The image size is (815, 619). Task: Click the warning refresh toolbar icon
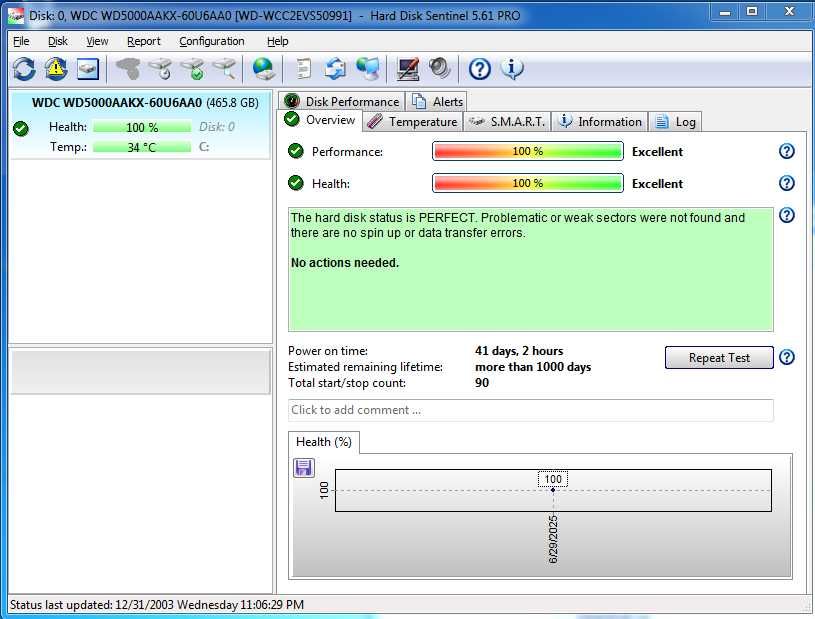point(56,69)
